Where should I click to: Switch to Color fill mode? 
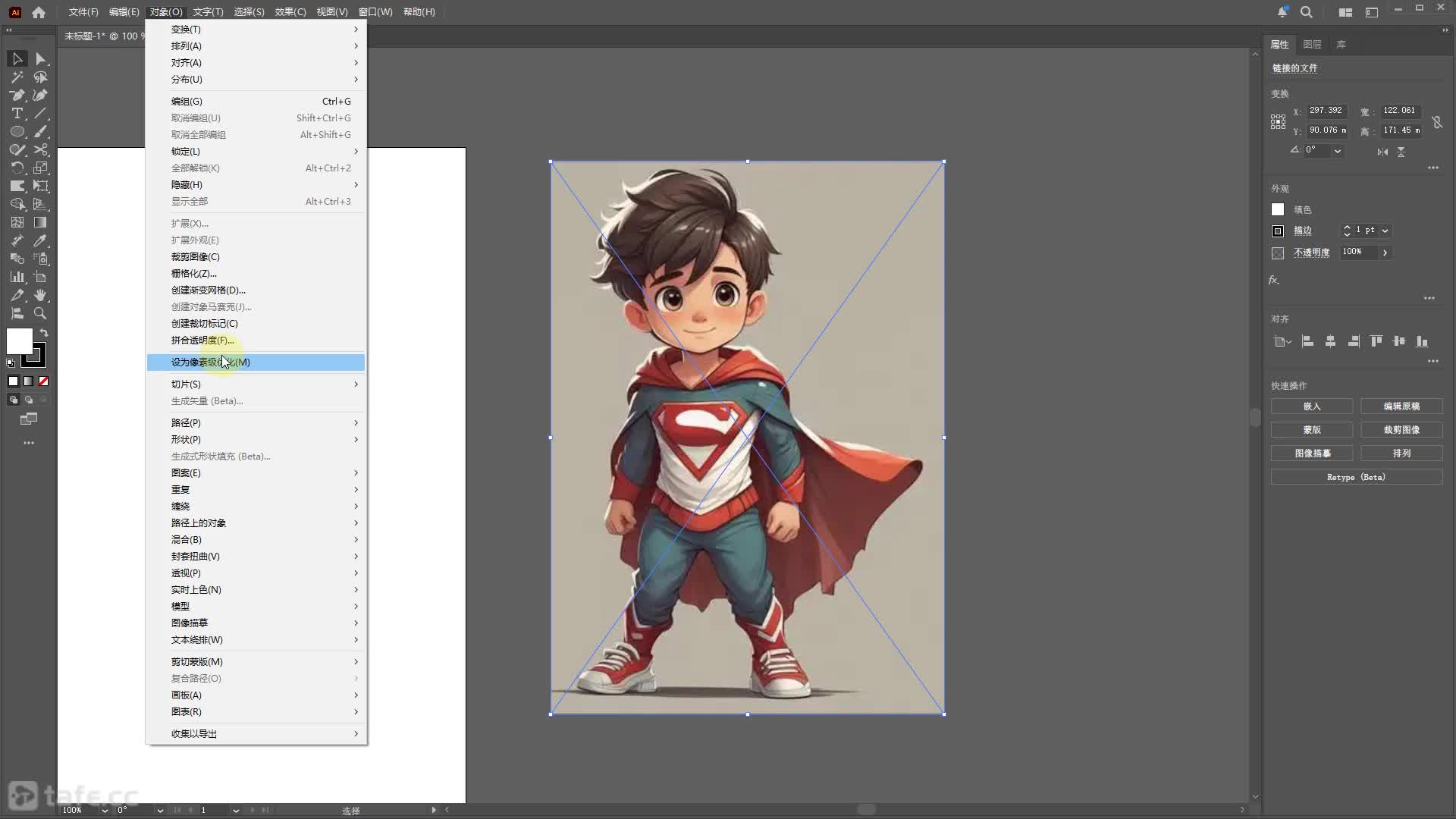coord(14,381)
